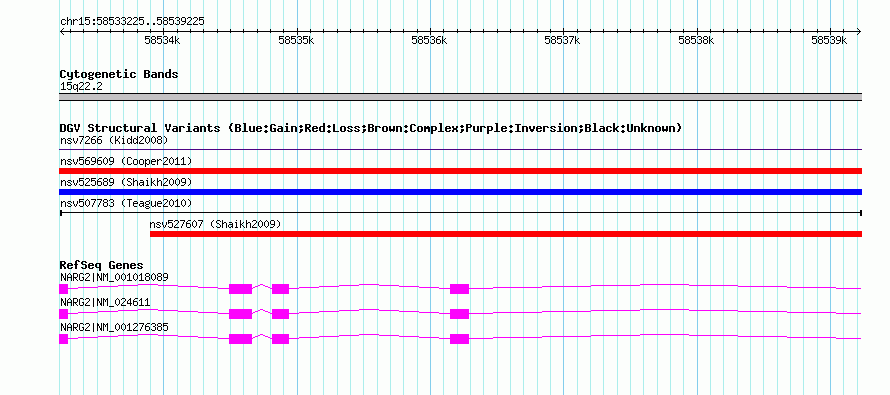Click the right arrowhead of the ruler
Screen dimensions: 890x395
pos(859,31)
